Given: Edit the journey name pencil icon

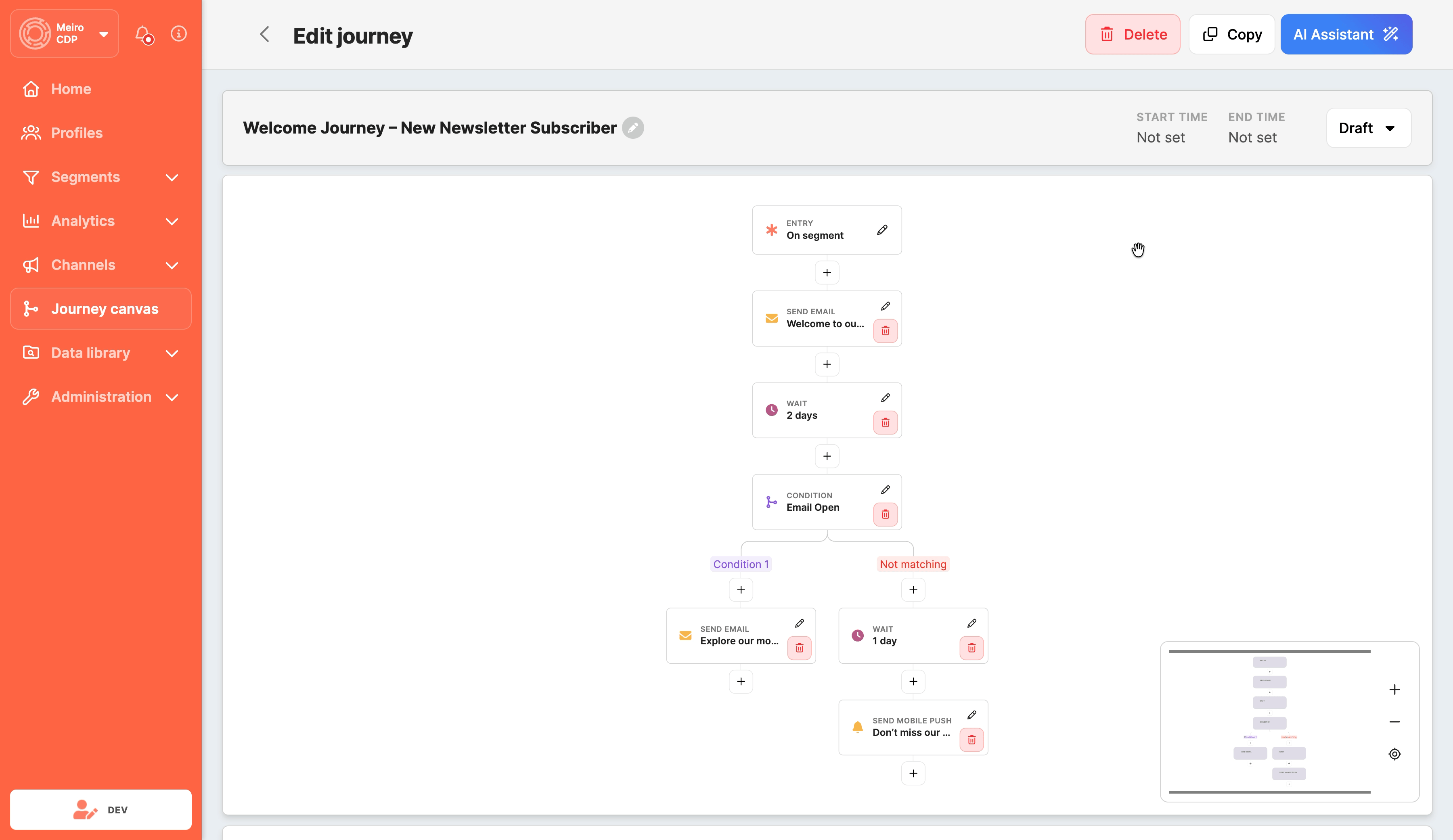Looking at the screenshot, I should pyautogui.click(x=632, y=127).
